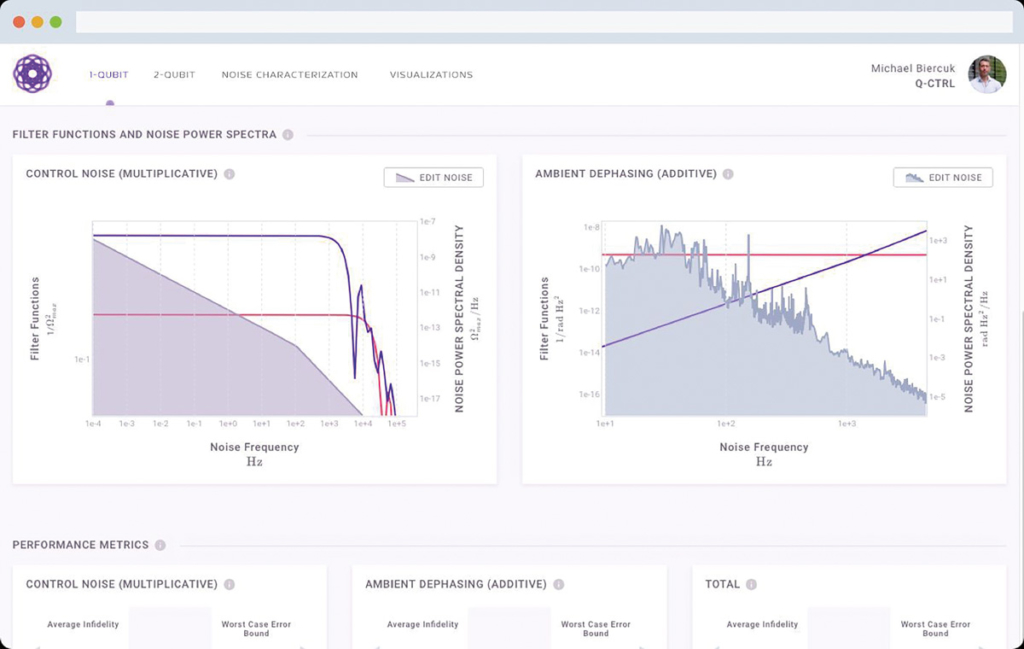The image size is (1024, 649).
Task: Show info for Filter Functions and Noise Power Spectra
Action: click(288, 135)
